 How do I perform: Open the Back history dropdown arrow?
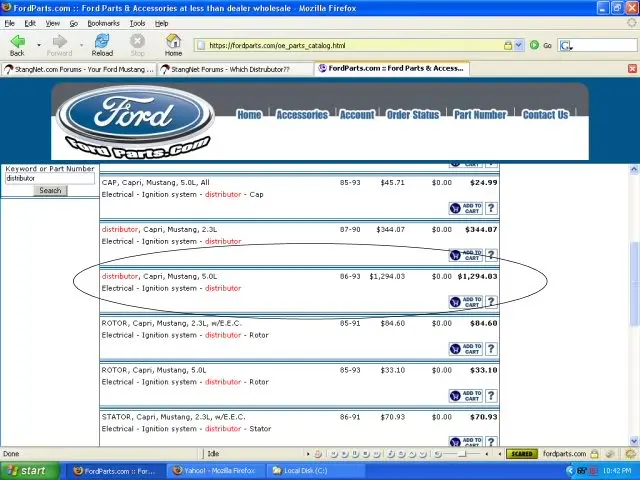pyautogui.click(x=39, y=45)
